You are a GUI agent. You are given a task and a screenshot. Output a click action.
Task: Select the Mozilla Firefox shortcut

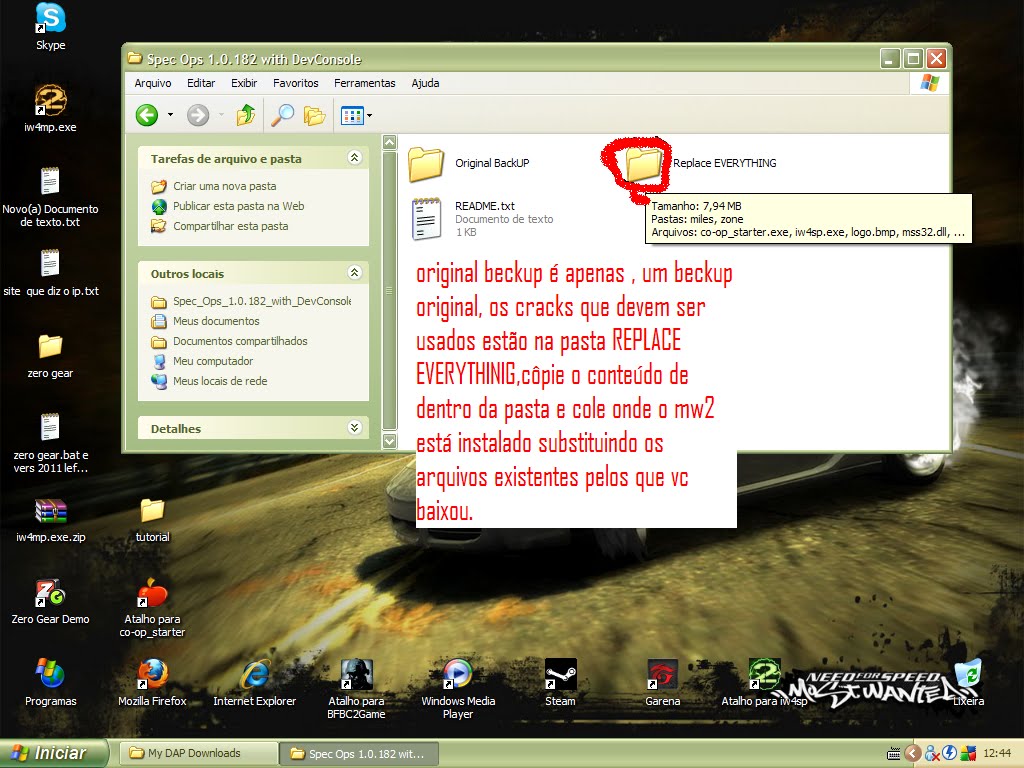pyautogui.click(x=152, y=683)
